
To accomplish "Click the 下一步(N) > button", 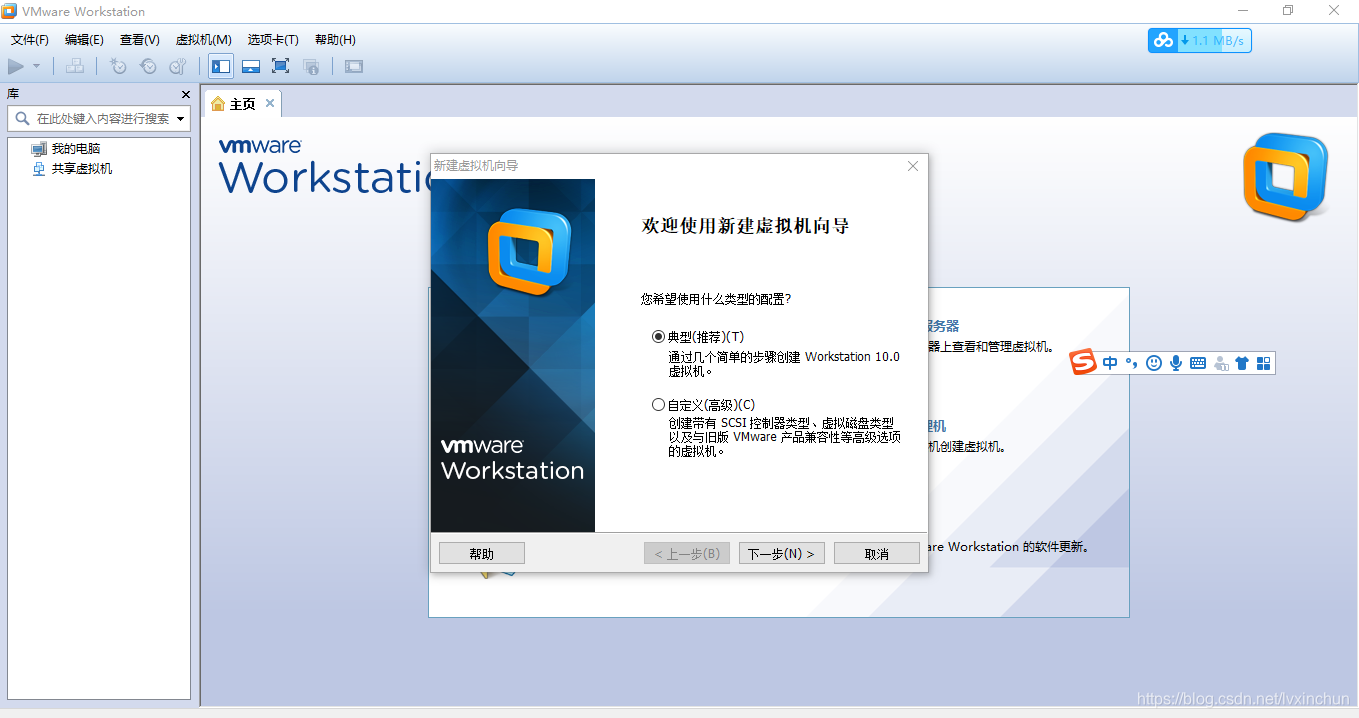I will 782,554.
